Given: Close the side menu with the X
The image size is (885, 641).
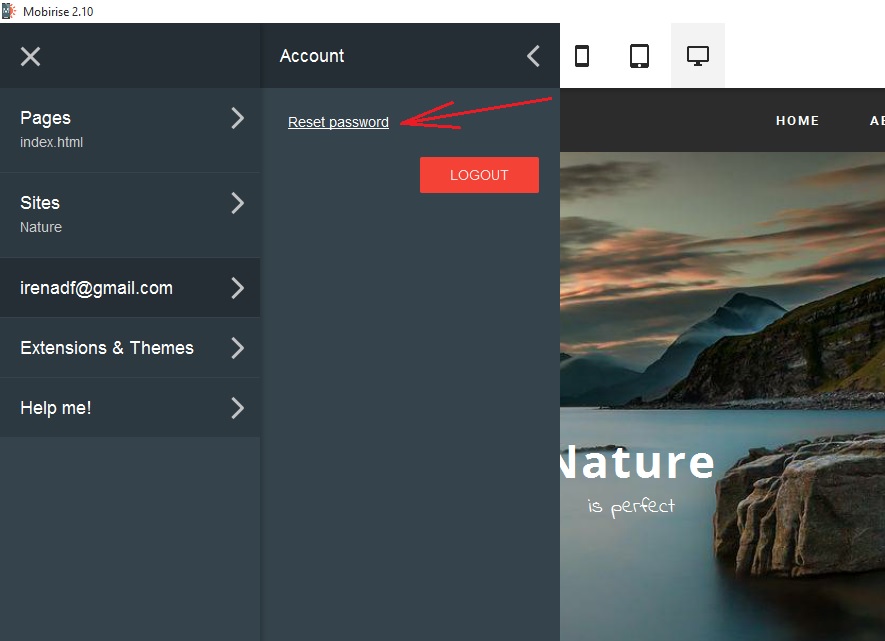Looking at the screenshot, I should (30, 56).
